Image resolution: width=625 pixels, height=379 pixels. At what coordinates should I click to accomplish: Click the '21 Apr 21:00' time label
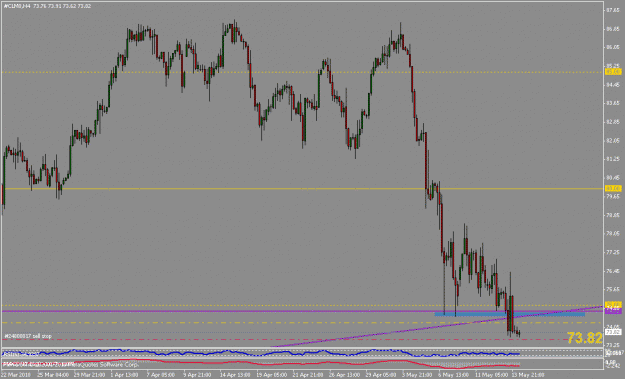click(x=308, y=375)
